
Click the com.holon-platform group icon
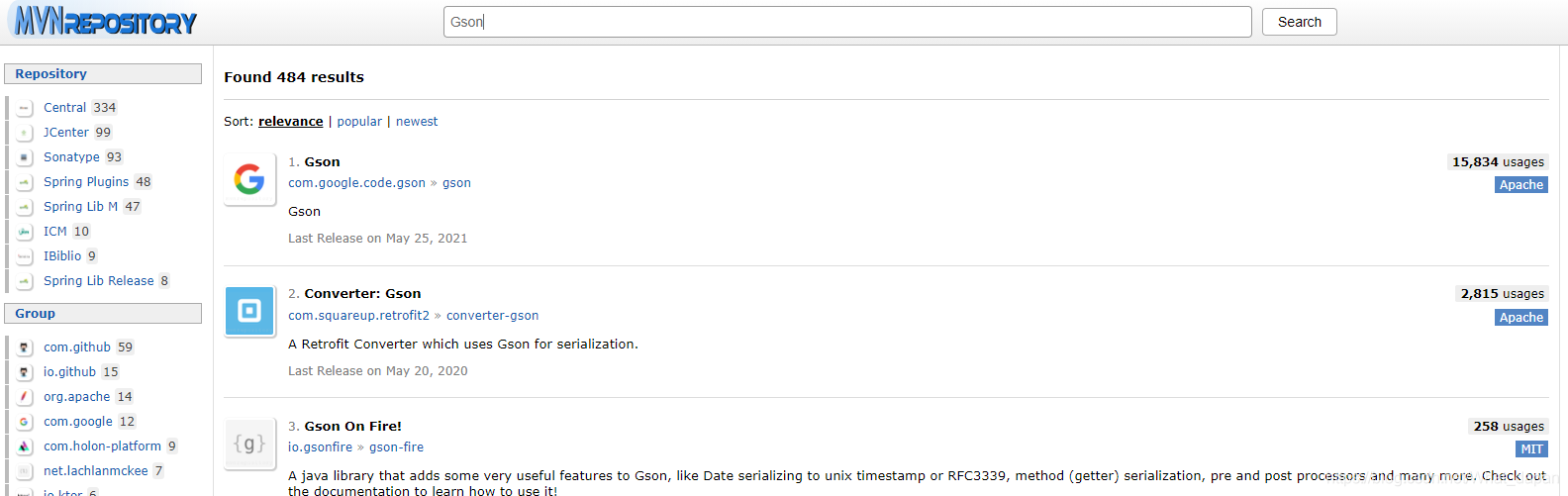click(25, 446)
